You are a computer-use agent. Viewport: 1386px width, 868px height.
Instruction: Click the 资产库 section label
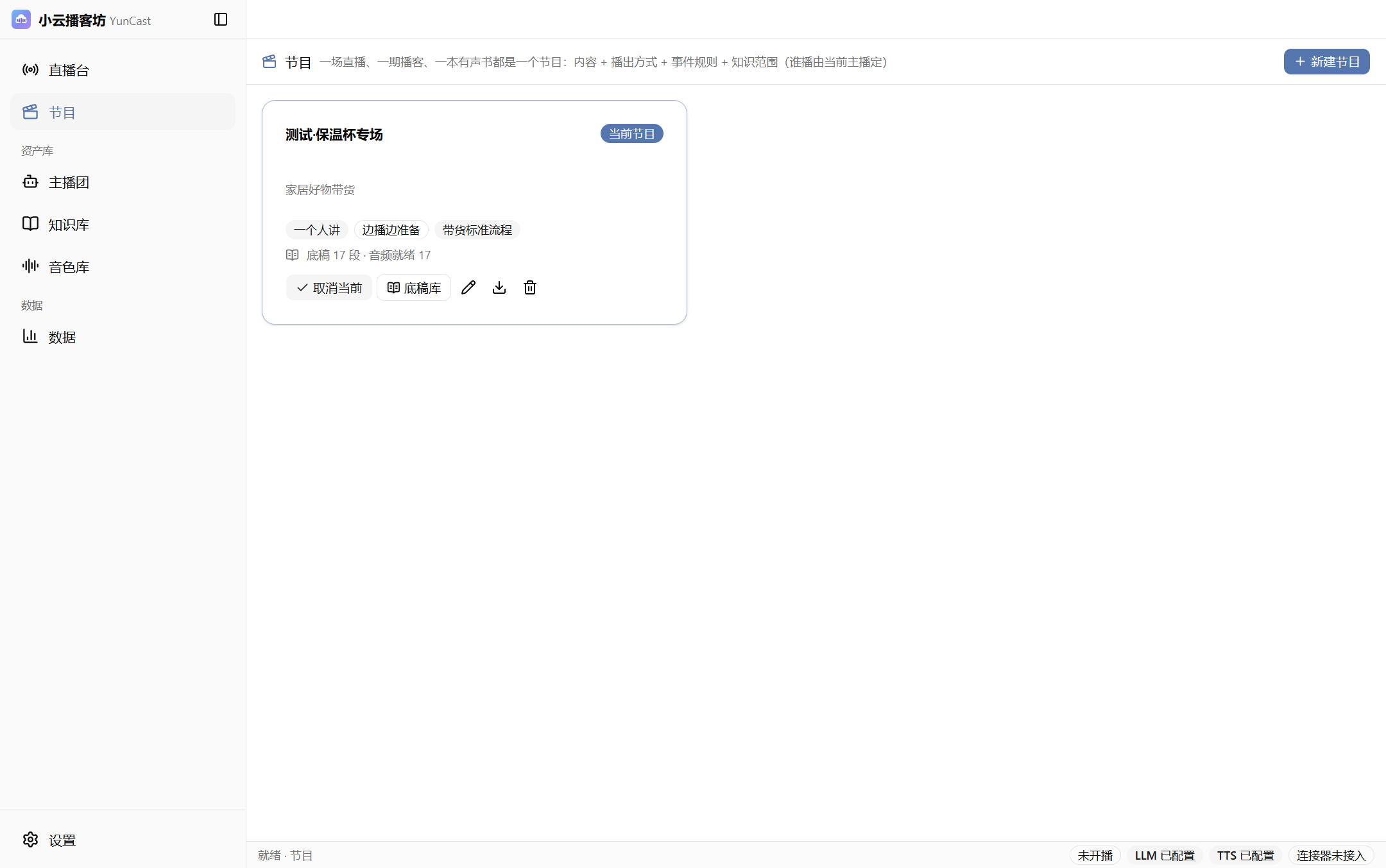pos(37,151)
